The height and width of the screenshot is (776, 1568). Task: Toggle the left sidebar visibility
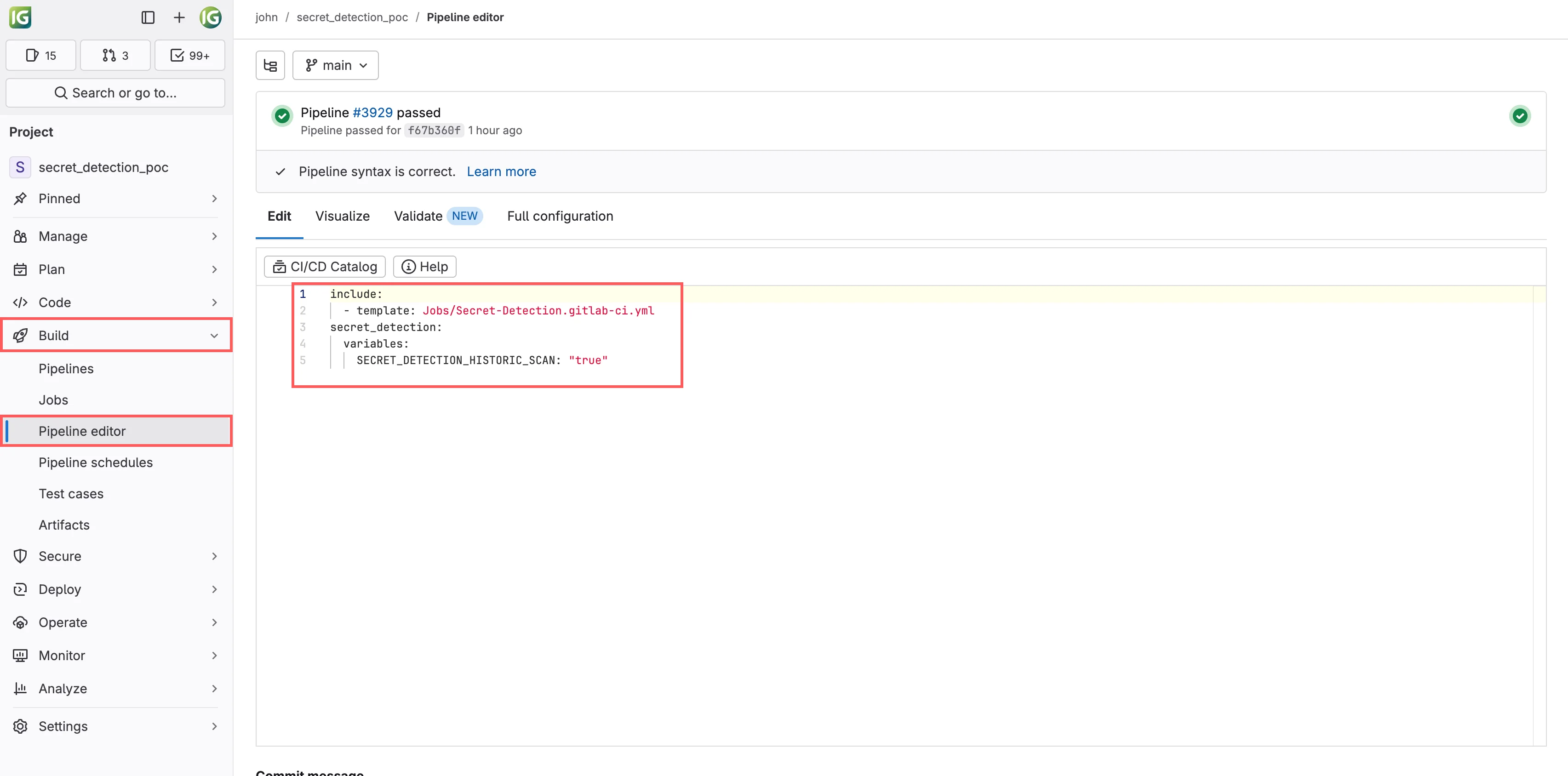click(x=148, y=17)
